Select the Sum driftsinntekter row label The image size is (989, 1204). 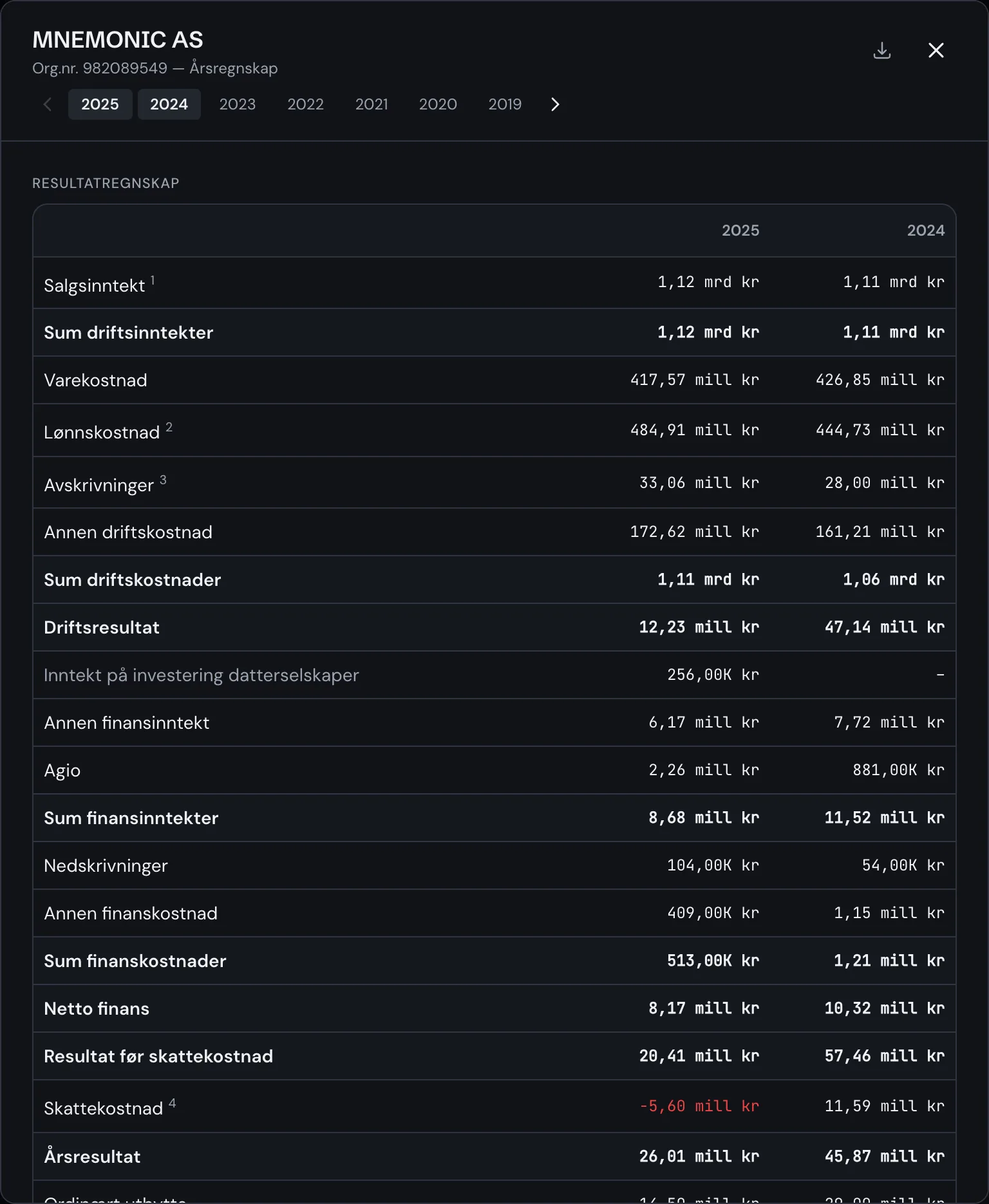(129, 333)
